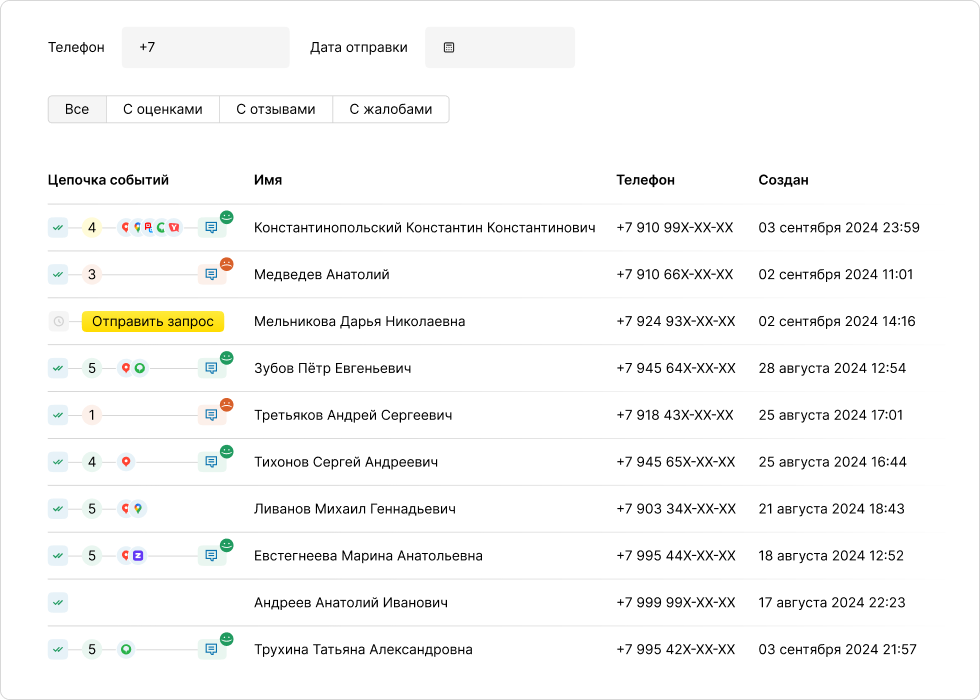Select the Все filter tab

[x=78, y=109]
